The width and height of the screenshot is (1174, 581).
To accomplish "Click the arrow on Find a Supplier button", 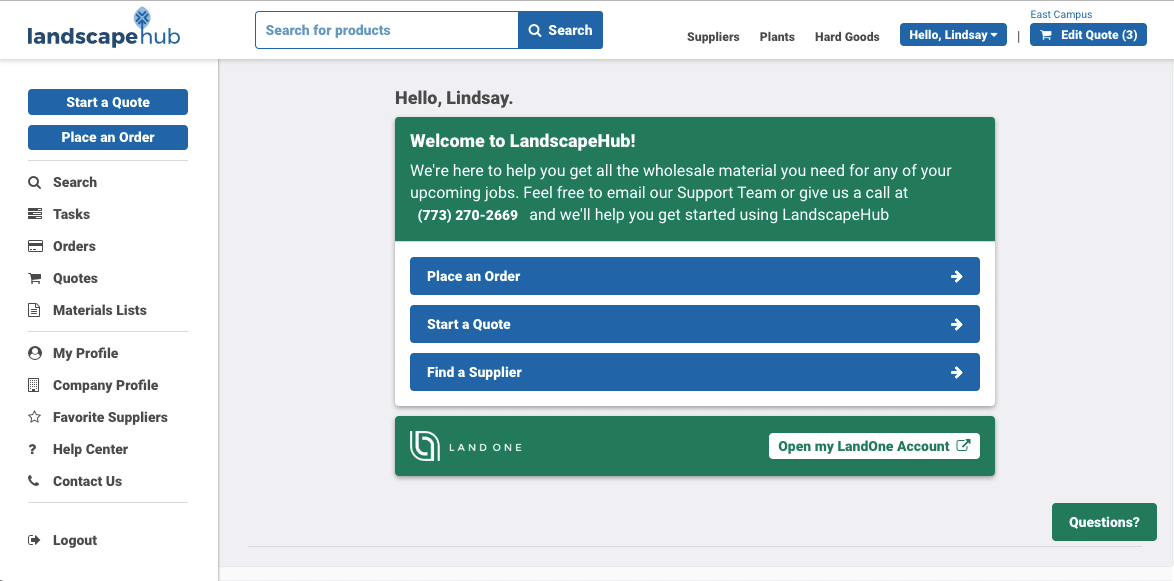I will coord(956,372).
